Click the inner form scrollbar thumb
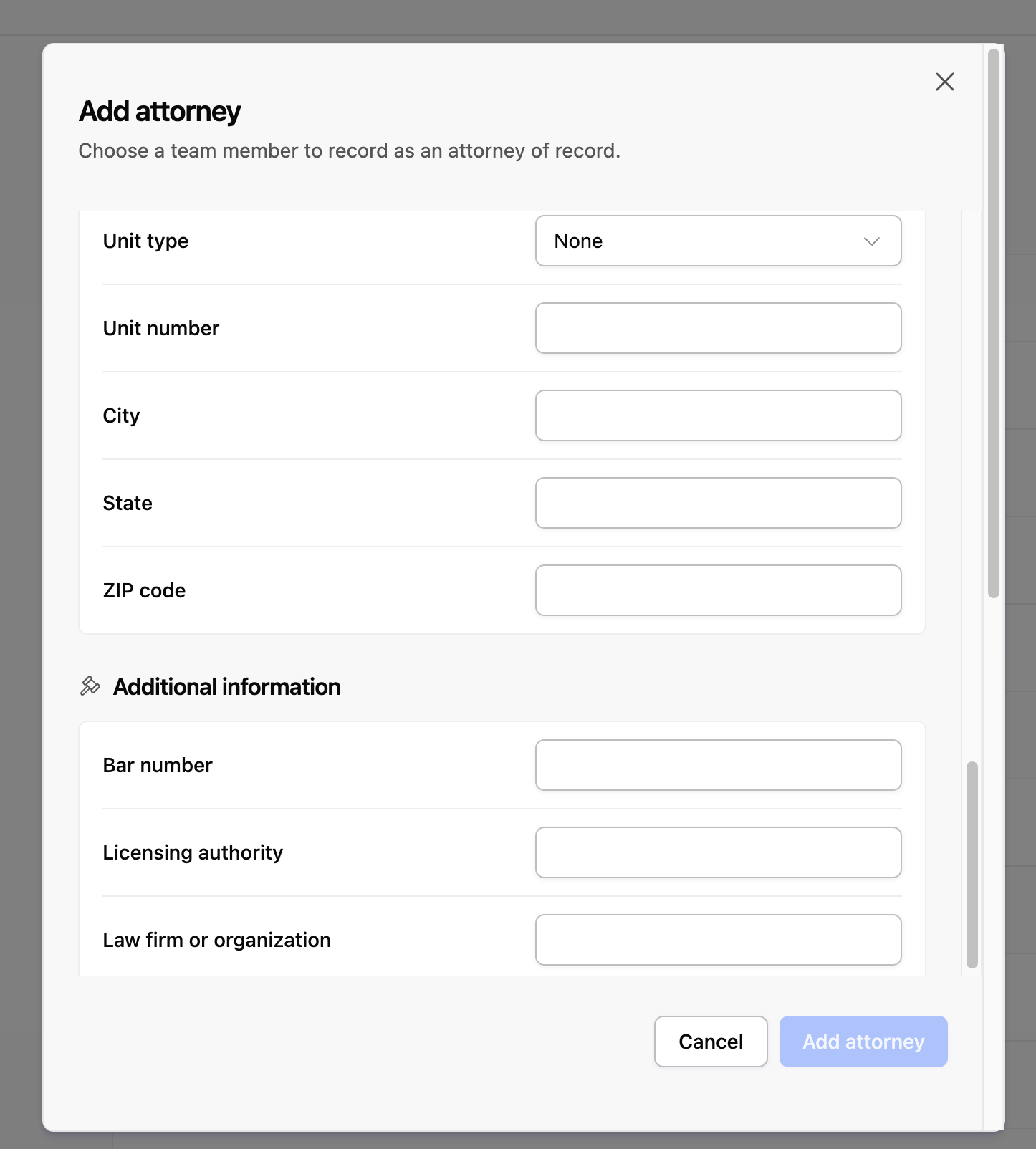This screenshot has width=1036, height=1149. [x=972, y=865]
